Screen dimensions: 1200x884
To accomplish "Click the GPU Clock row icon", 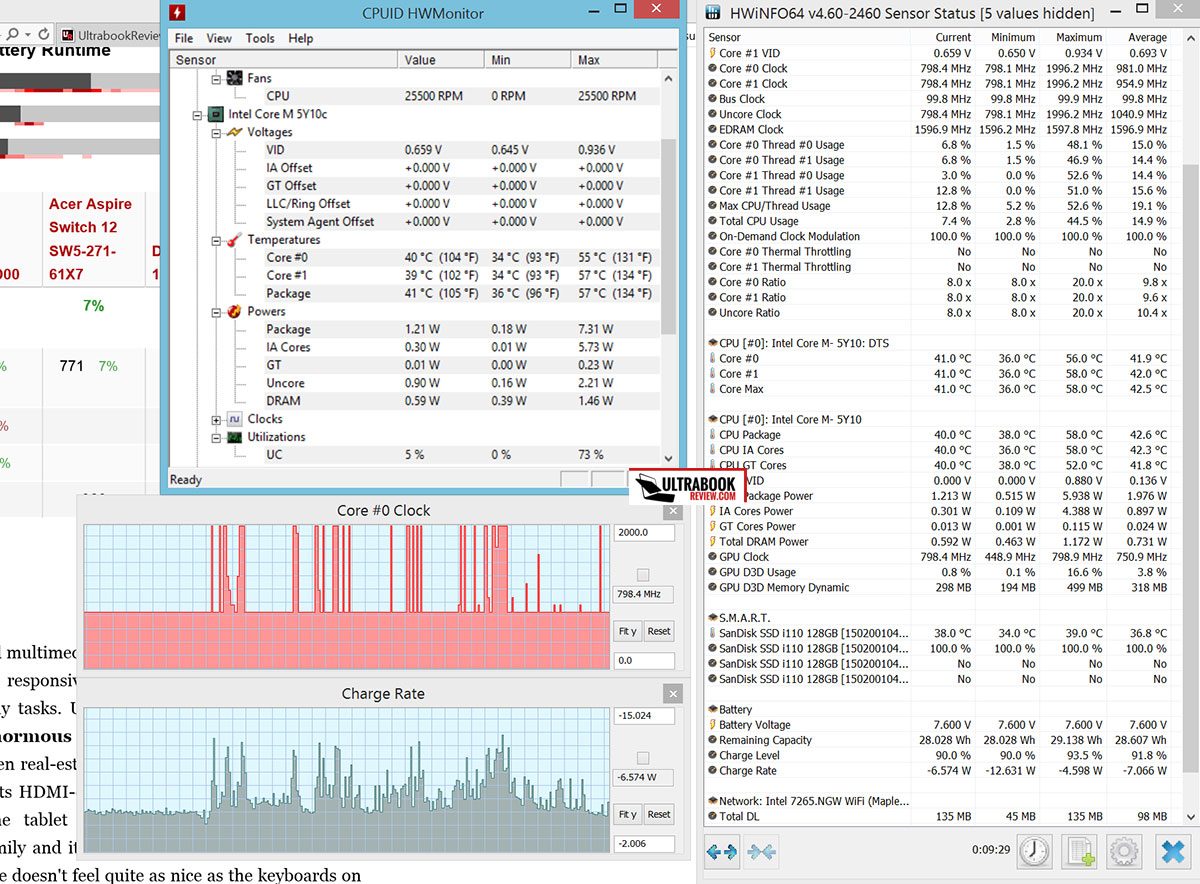I will (711, 557).
